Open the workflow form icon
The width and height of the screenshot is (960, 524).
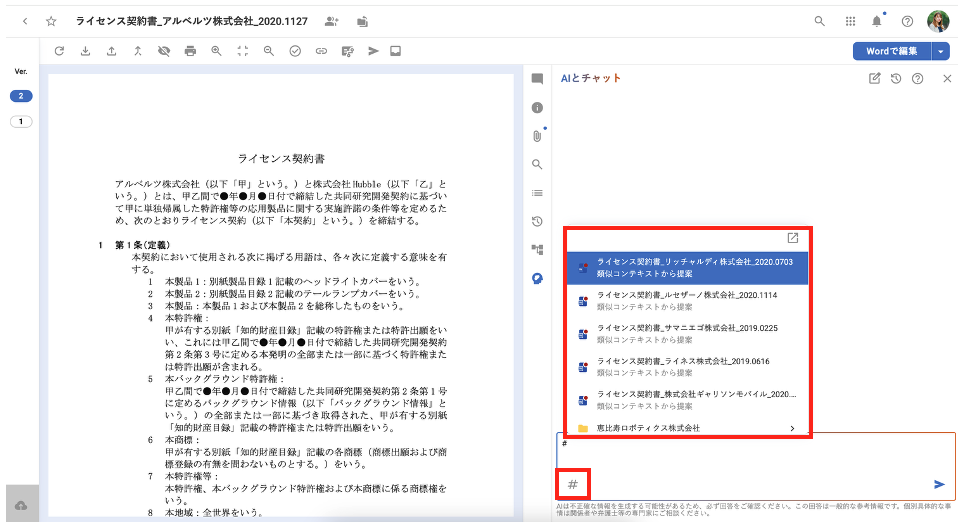348,51
